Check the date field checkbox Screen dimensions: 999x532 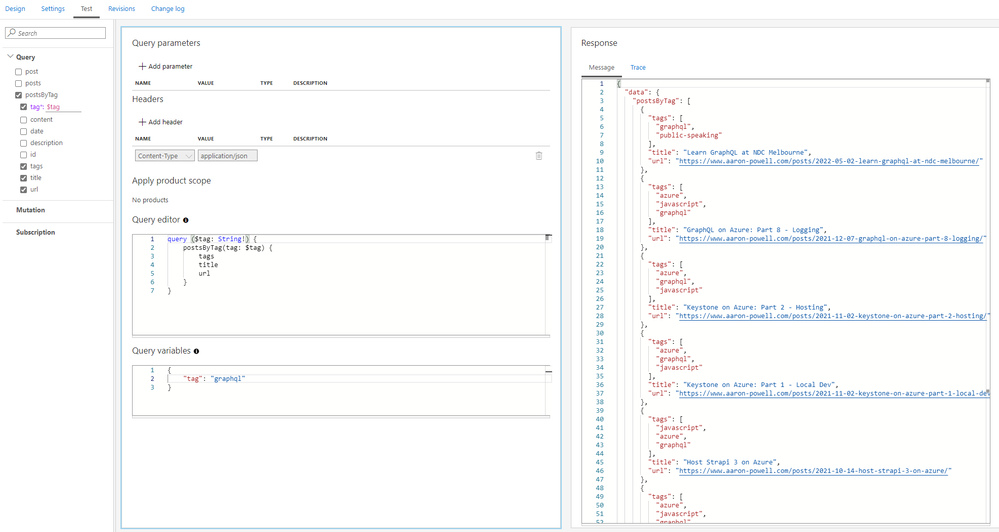pos(24,131)
